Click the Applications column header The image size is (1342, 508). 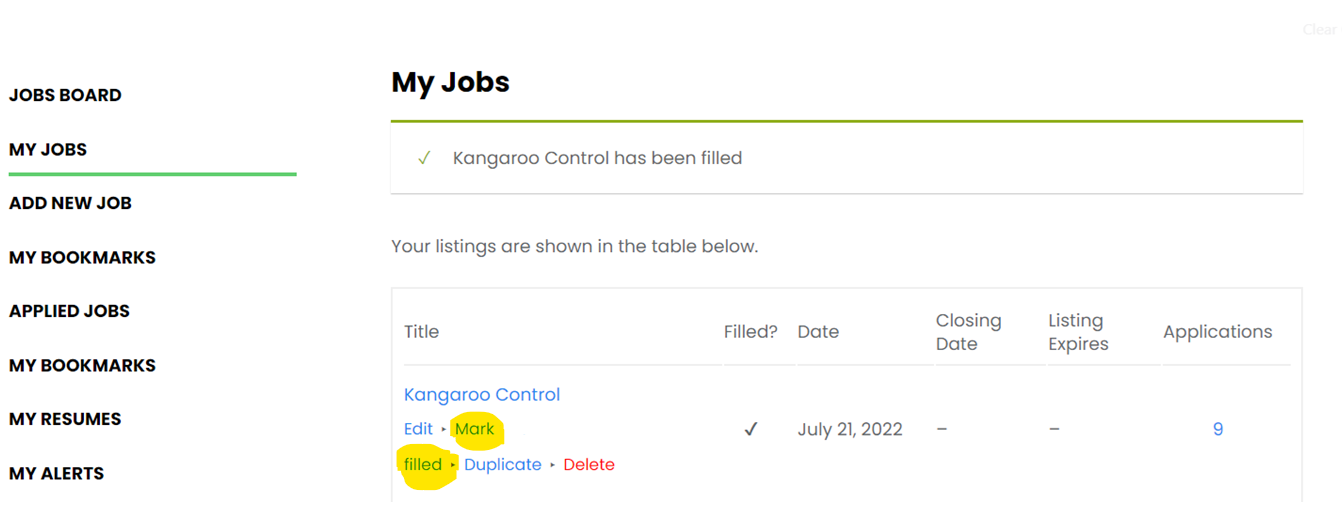[x=1217, y=332]
